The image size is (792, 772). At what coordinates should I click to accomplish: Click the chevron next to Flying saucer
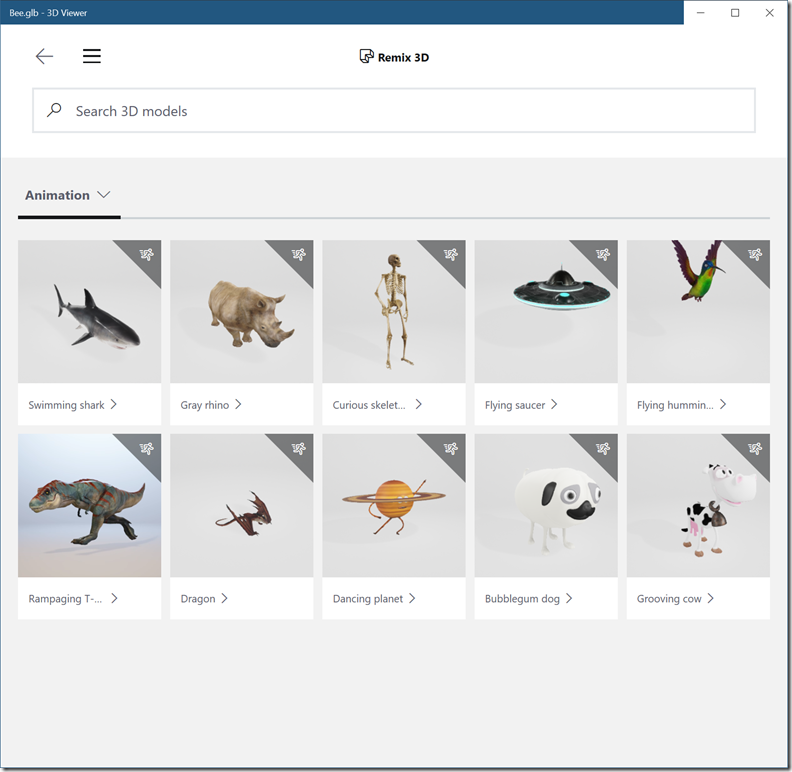pos(554,404)
